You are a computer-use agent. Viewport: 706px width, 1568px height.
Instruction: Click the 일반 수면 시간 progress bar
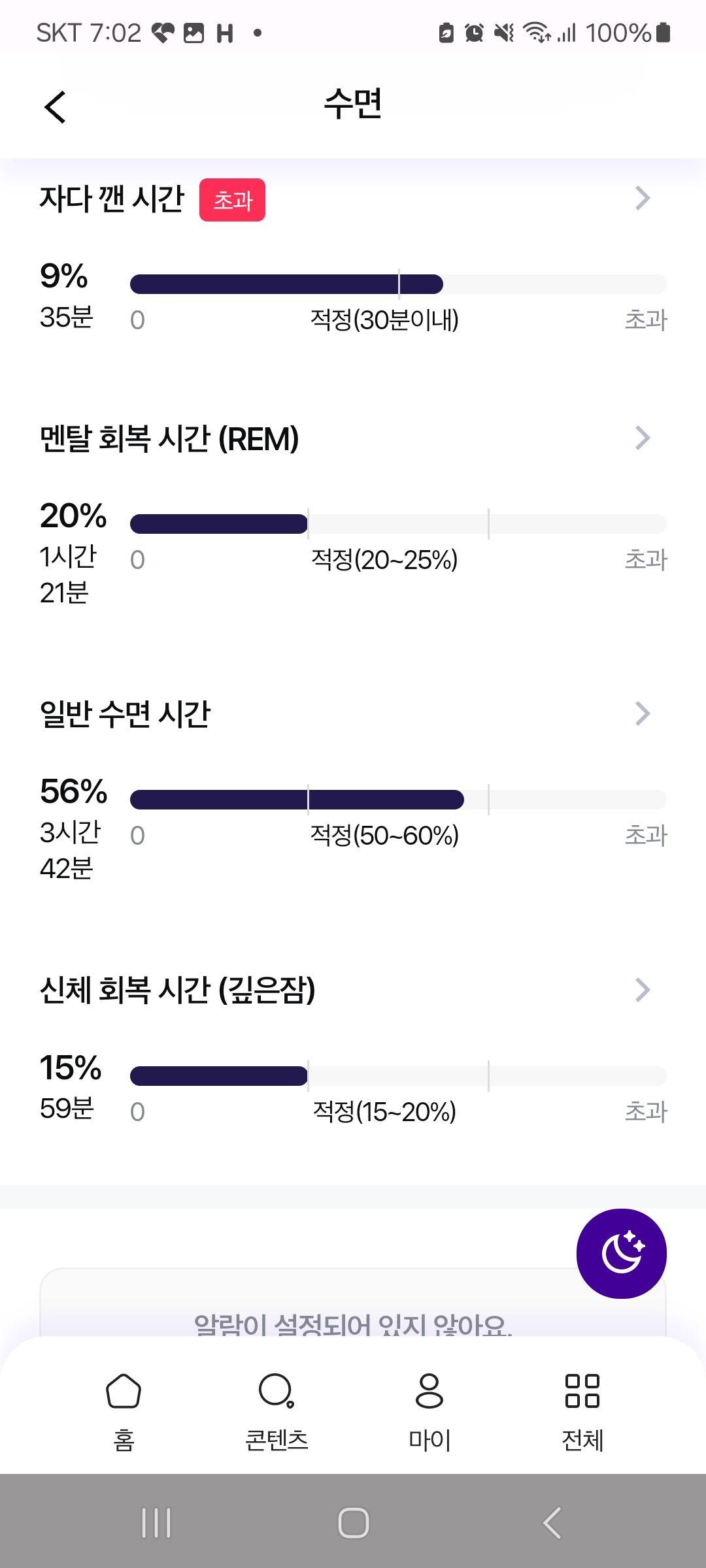(398, 800)
